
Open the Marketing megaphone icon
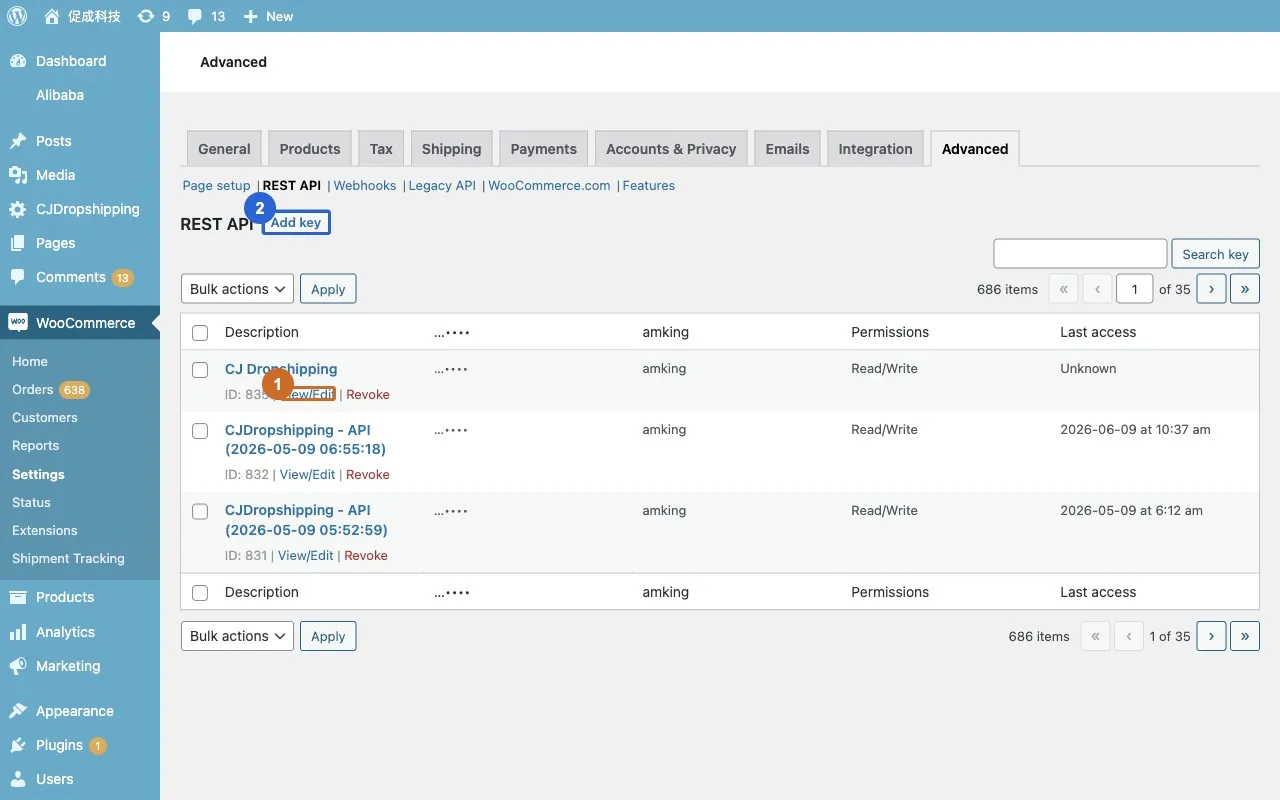point(18,666)
